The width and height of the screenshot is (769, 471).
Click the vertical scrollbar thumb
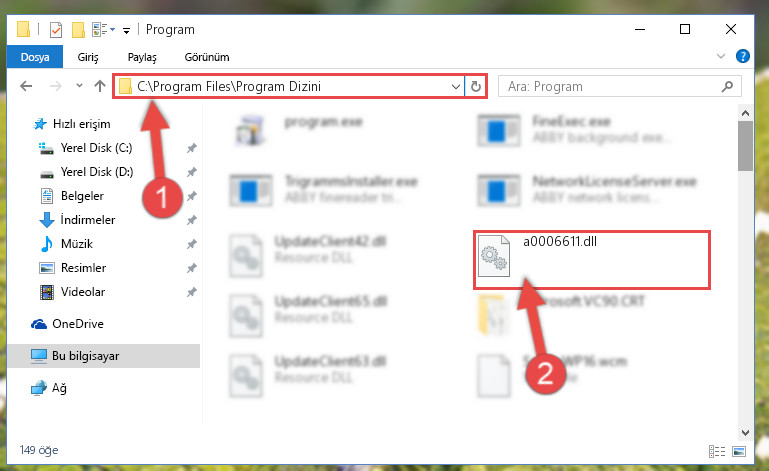[745, 146]
